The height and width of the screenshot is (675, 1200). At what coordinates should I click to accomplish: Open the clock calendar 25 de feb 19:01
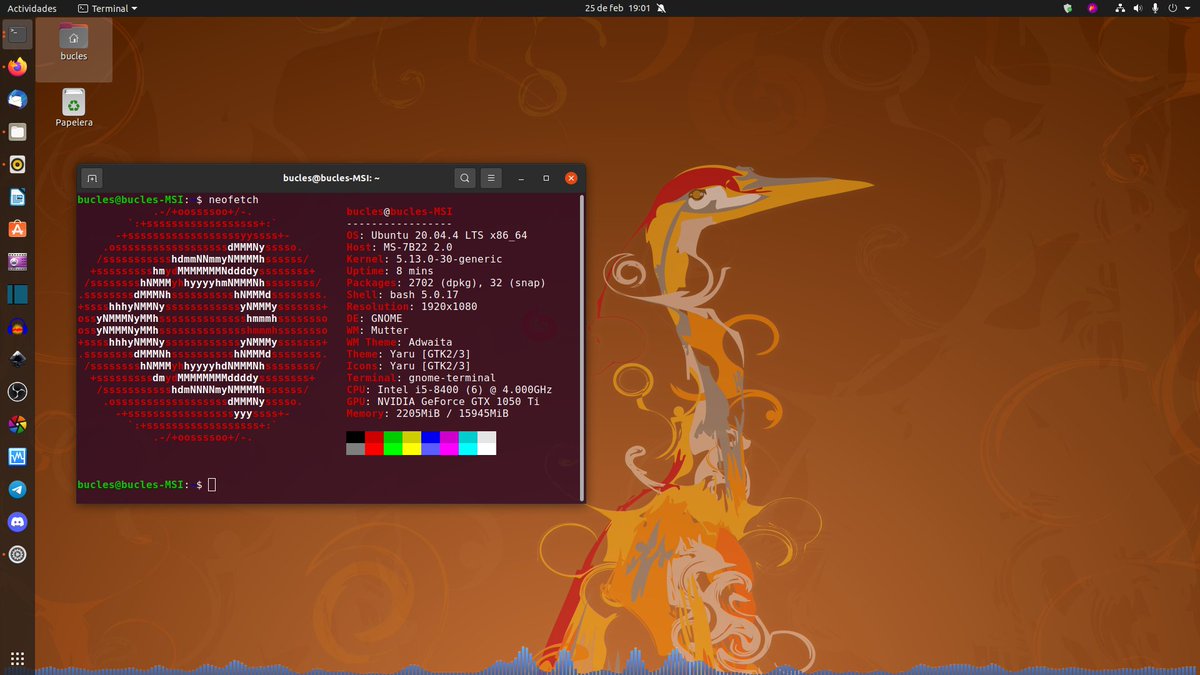click(x=617, y=8)
